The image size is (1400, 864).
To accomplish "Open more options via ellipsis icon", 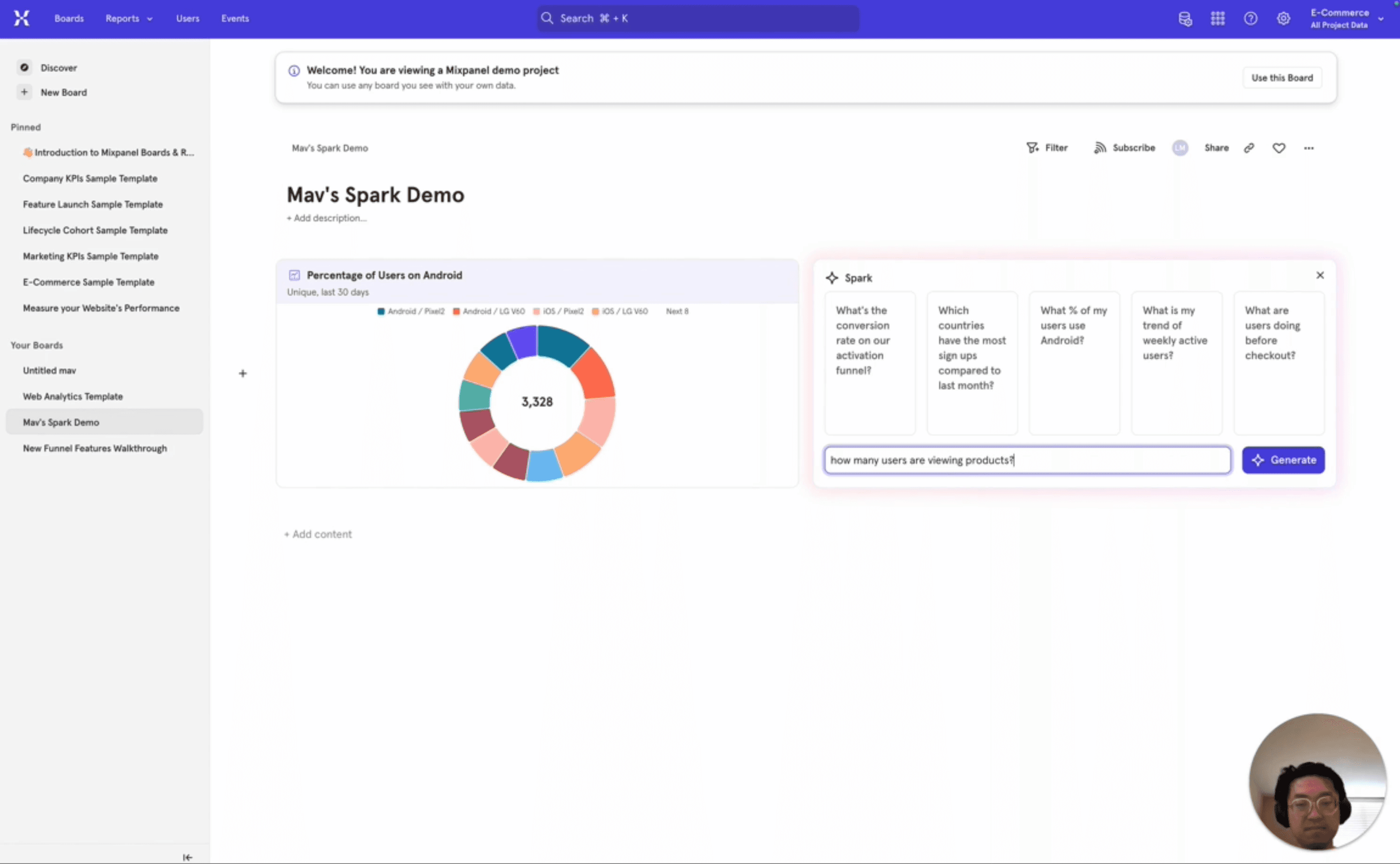I will pos(1309,148).
